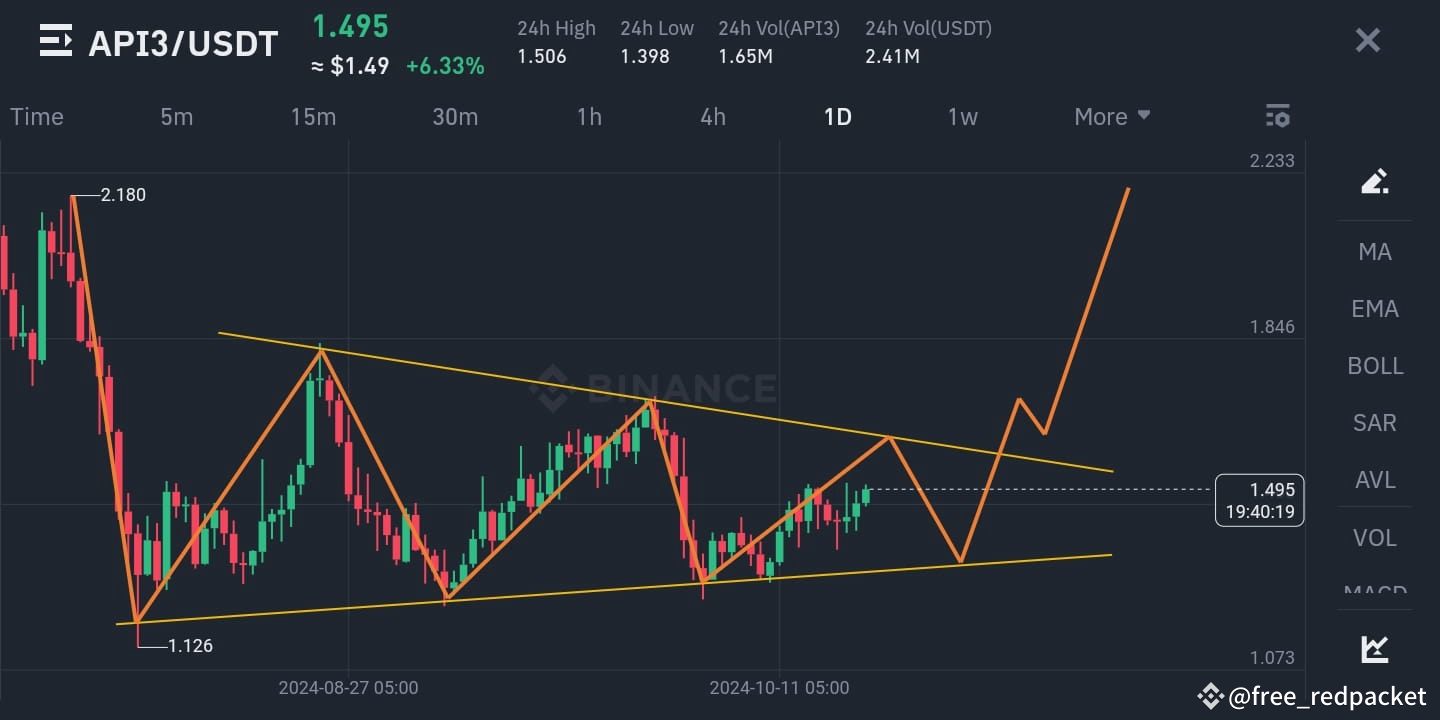Show the VOL volume indicator
The height and width of the screenshot is (720, 1440).
[1373, 537]
